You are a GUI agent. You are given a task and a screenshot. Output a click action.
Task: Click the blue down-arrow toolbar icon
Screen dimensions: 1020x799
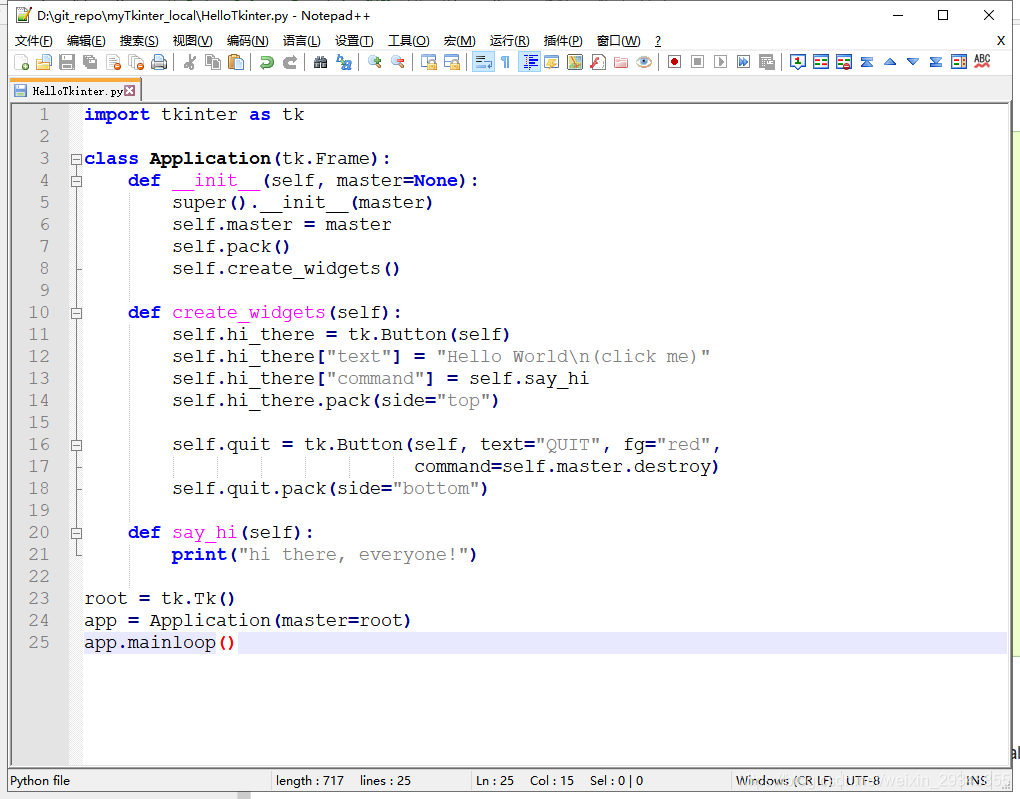point(913,62)
